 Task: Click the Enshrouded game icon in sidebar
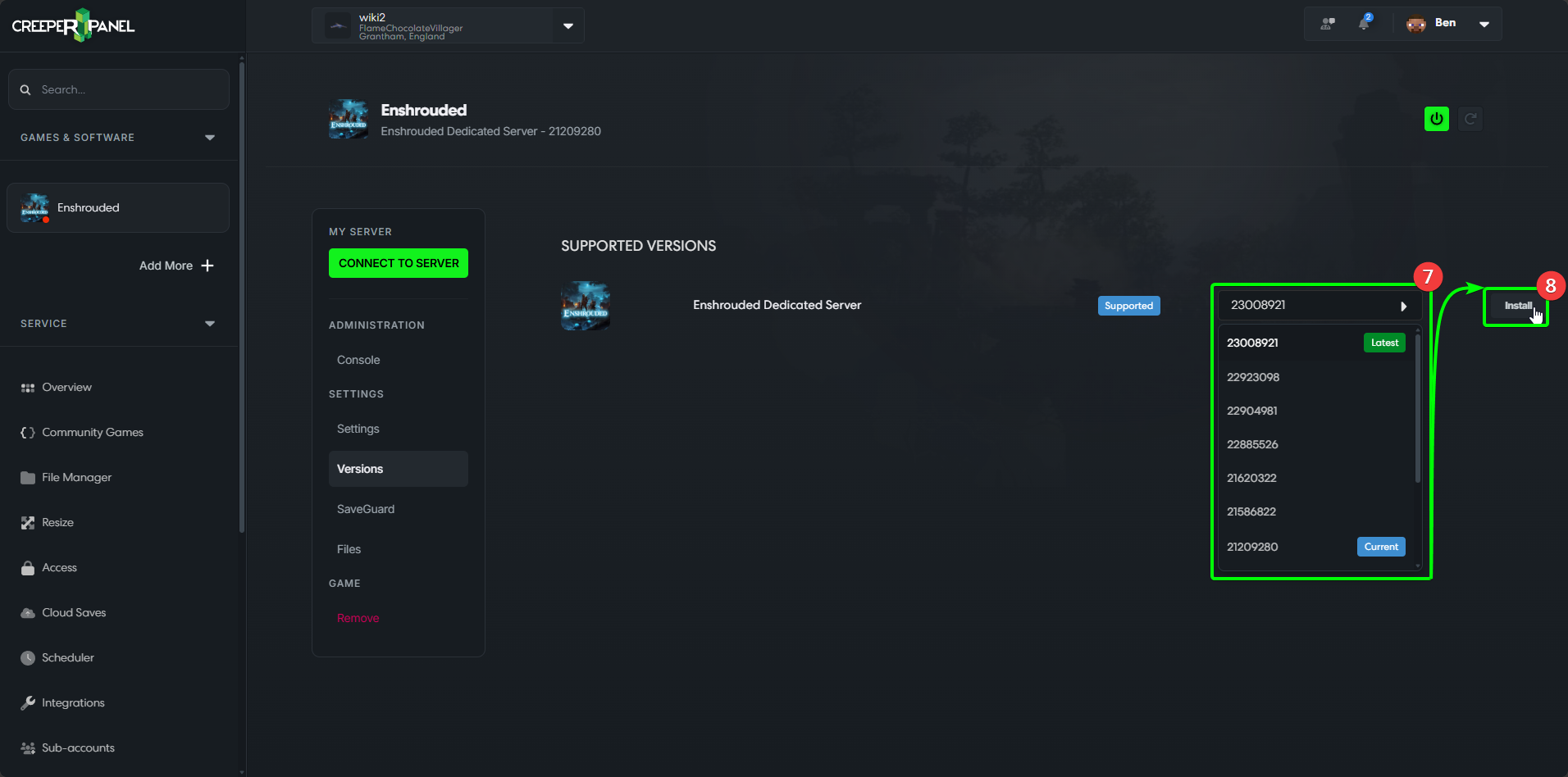click(x=34, y=207)
